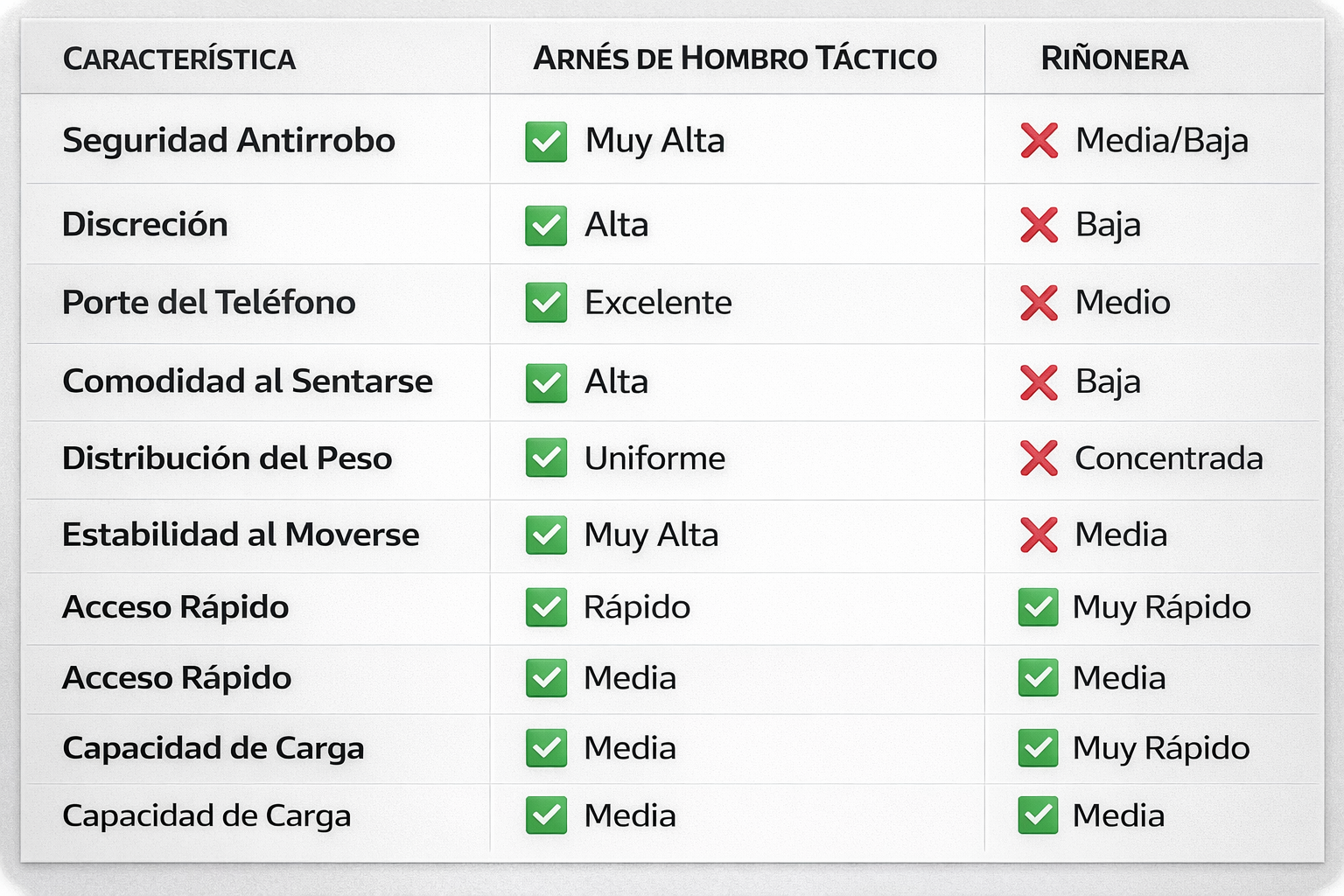The image size is (1344, 896).
Task: Click red X in Comodidad al Sentarse row
Action: pyautogui.click(x=1039, y=382)
